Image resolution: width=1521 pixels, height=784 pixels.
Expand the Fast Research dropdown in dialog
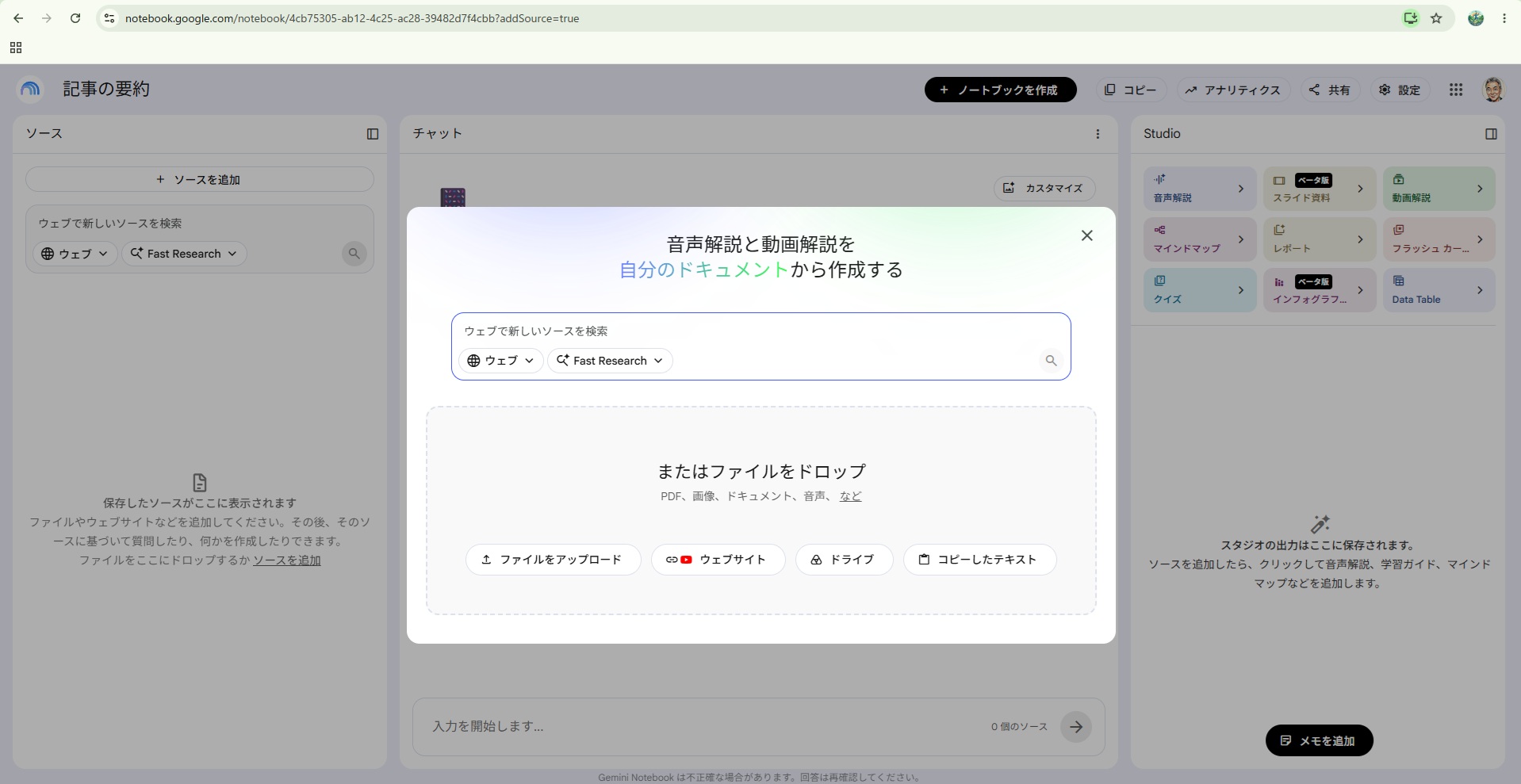click(x=610, y=361)
